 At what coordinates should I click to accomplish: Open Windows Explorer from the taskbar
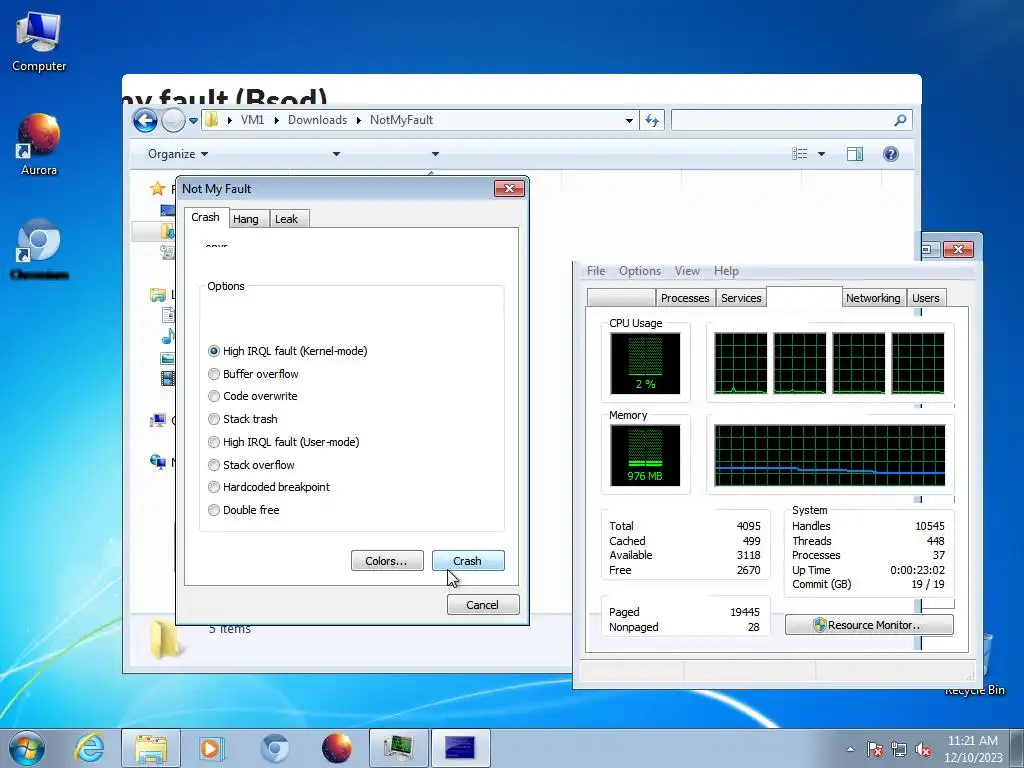[151, 748]
